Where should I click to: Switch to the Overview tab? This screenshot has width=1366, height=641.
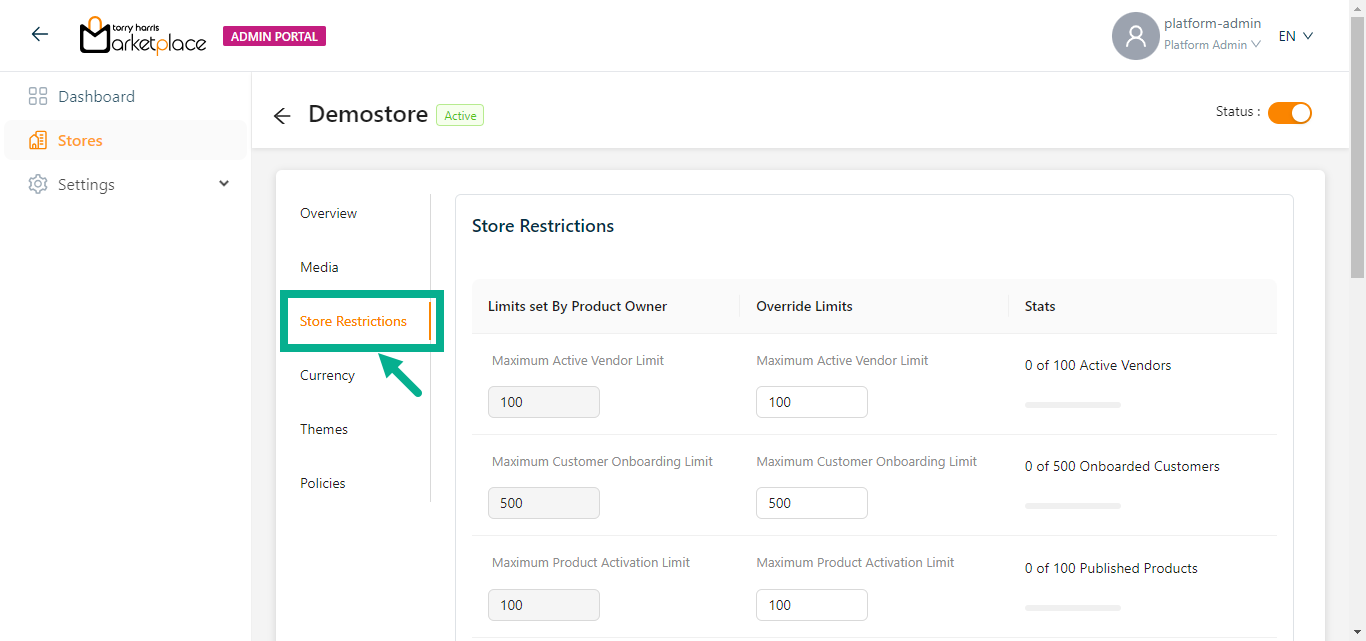coord(328,213)
